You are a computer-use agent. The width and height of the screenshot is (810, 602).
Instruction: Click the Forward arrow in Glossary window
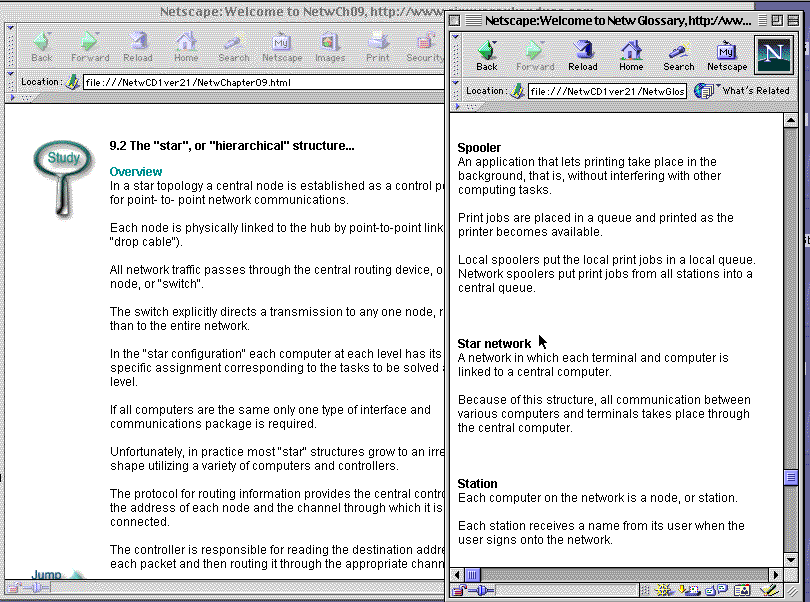535,56
